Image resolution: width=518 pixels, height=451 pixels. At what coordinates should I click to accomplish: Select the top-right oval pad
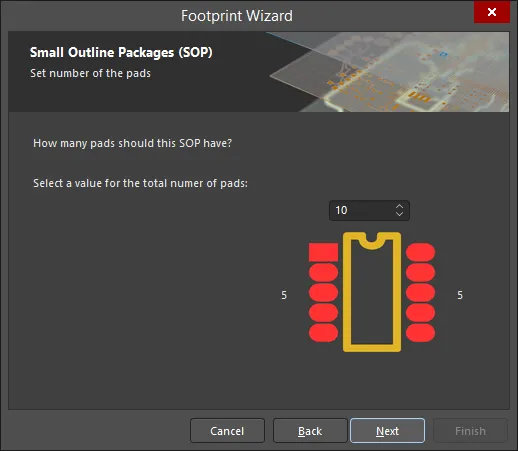tap(420, 252)
